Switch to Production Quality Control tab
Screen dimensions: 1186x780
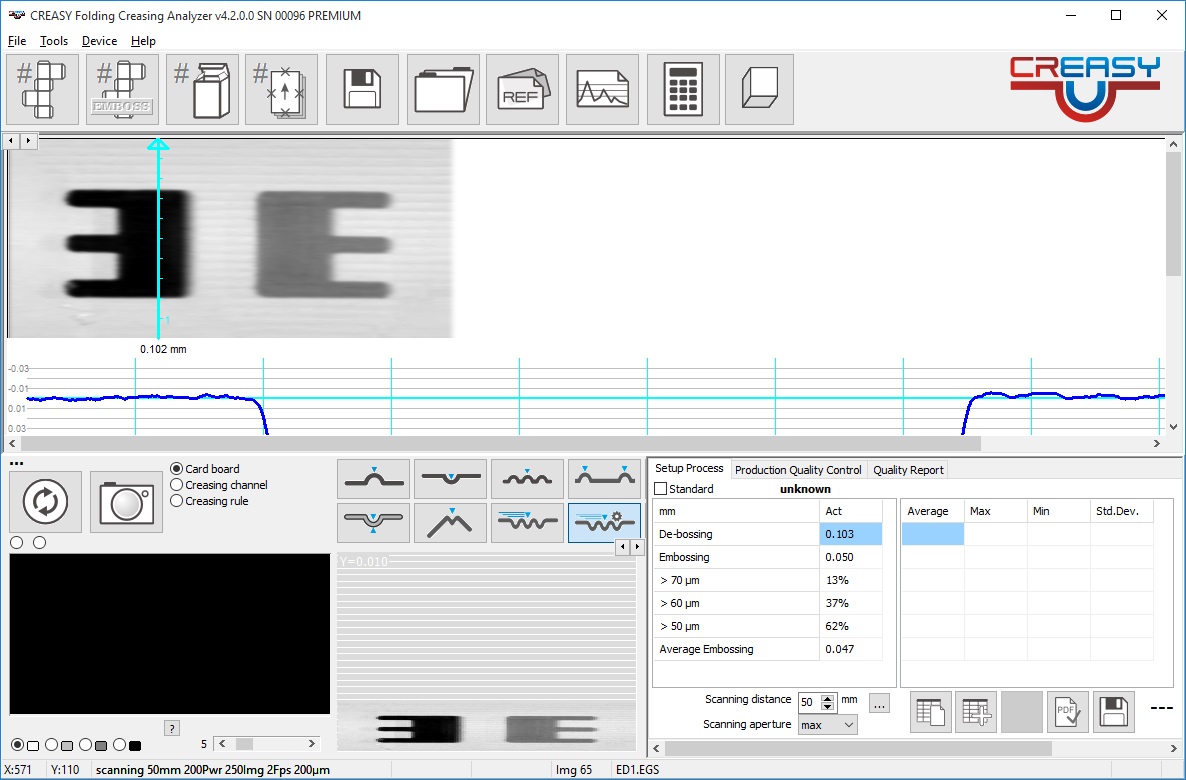tap(798, 470)
